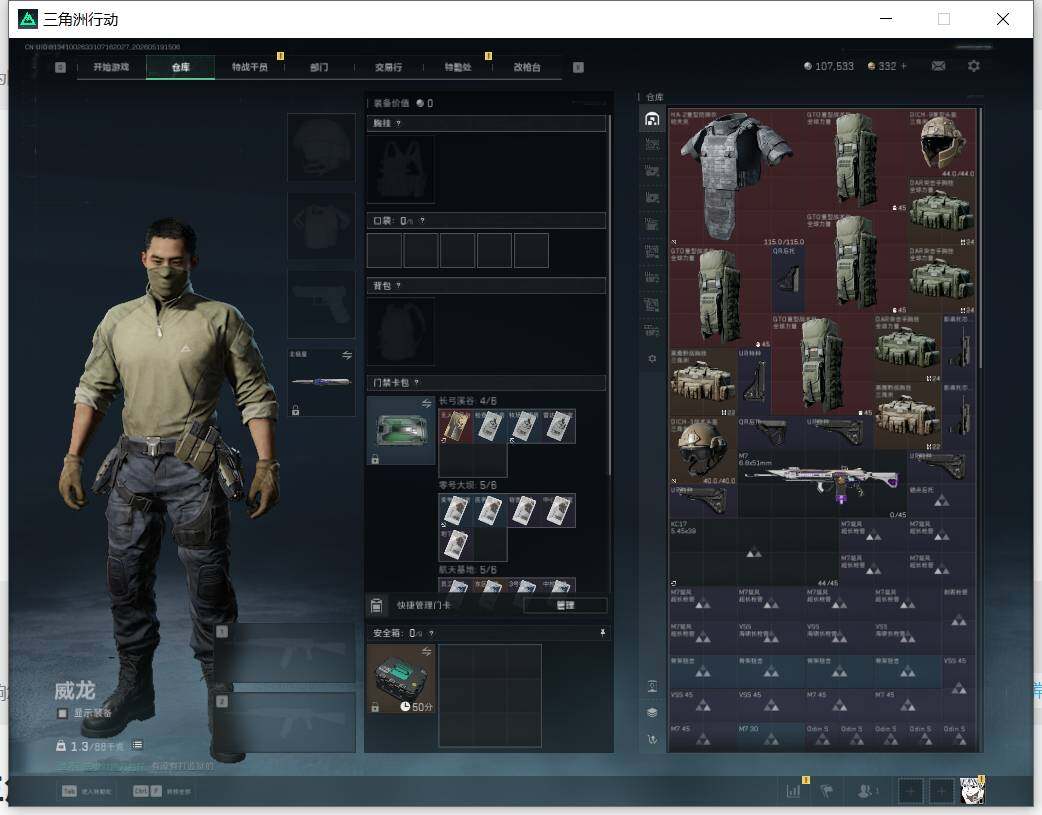Select the red keycard under 长弓溪谷

pyautogui.click(x=456, y=426)
